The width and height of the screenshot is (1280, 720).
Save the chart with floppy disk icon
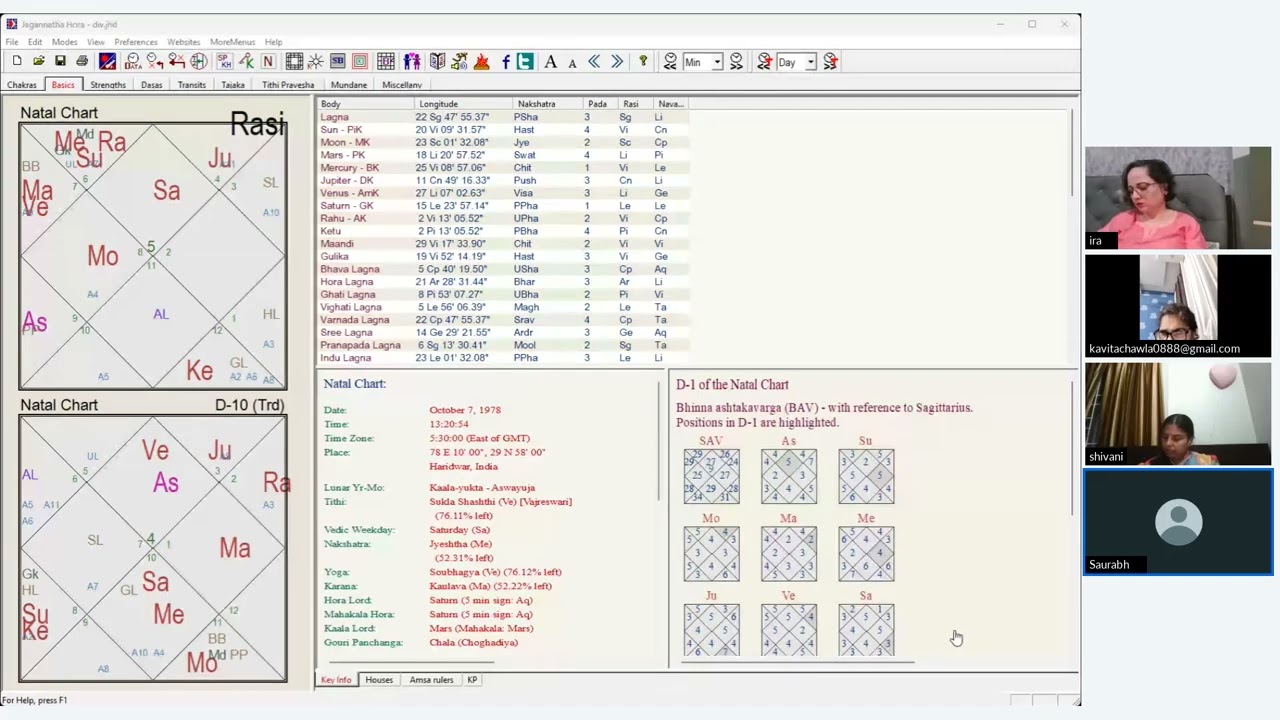pos(60,62)
